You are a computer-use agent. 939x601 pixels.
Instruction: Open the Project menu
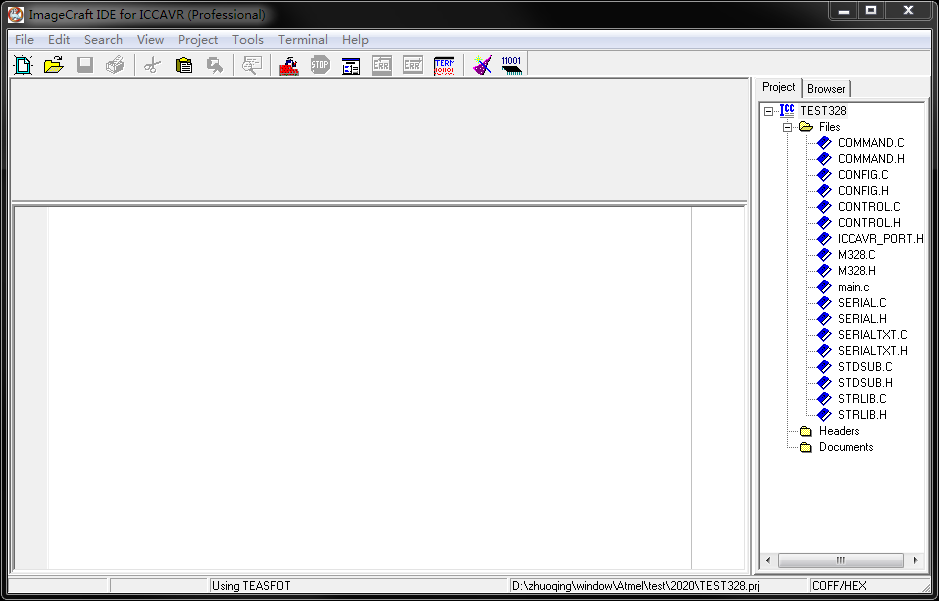pyautogui.click(x=197, y=39)
